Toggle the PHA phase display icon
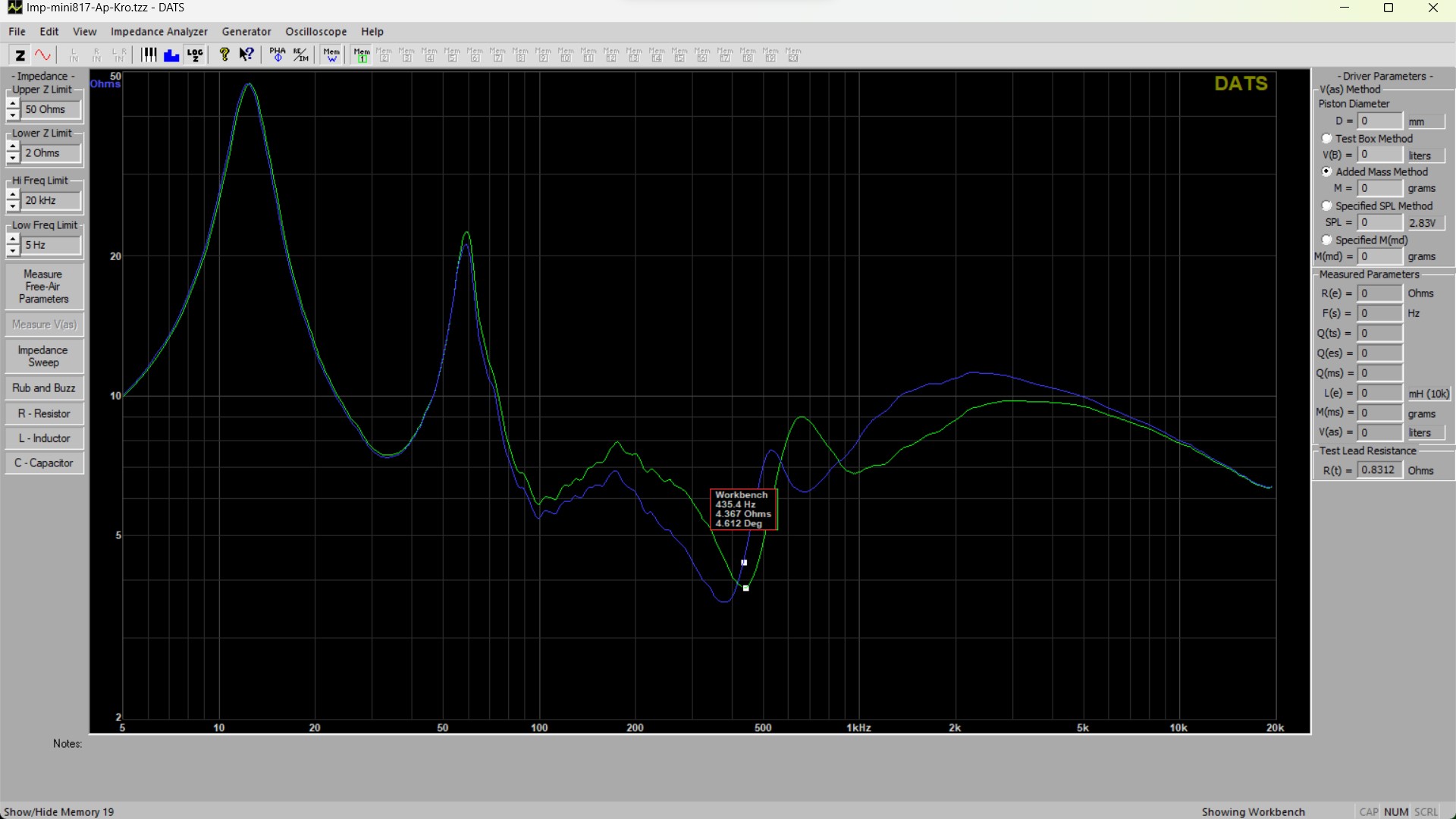 pyautogui.click(x=278, y=55)
